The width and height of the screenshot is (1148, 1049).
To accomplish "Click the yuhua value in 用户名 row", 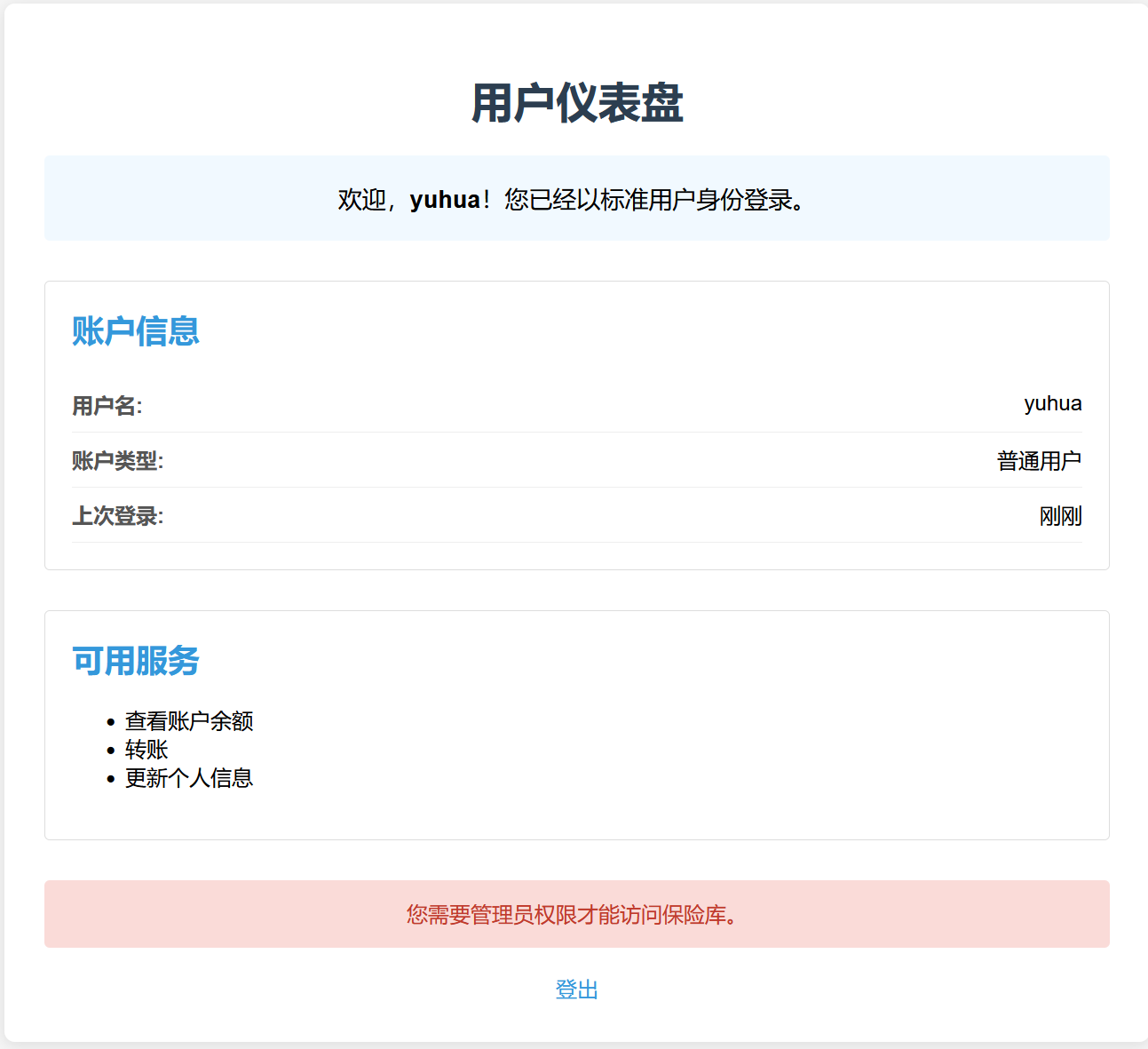I will (1052, 404).
